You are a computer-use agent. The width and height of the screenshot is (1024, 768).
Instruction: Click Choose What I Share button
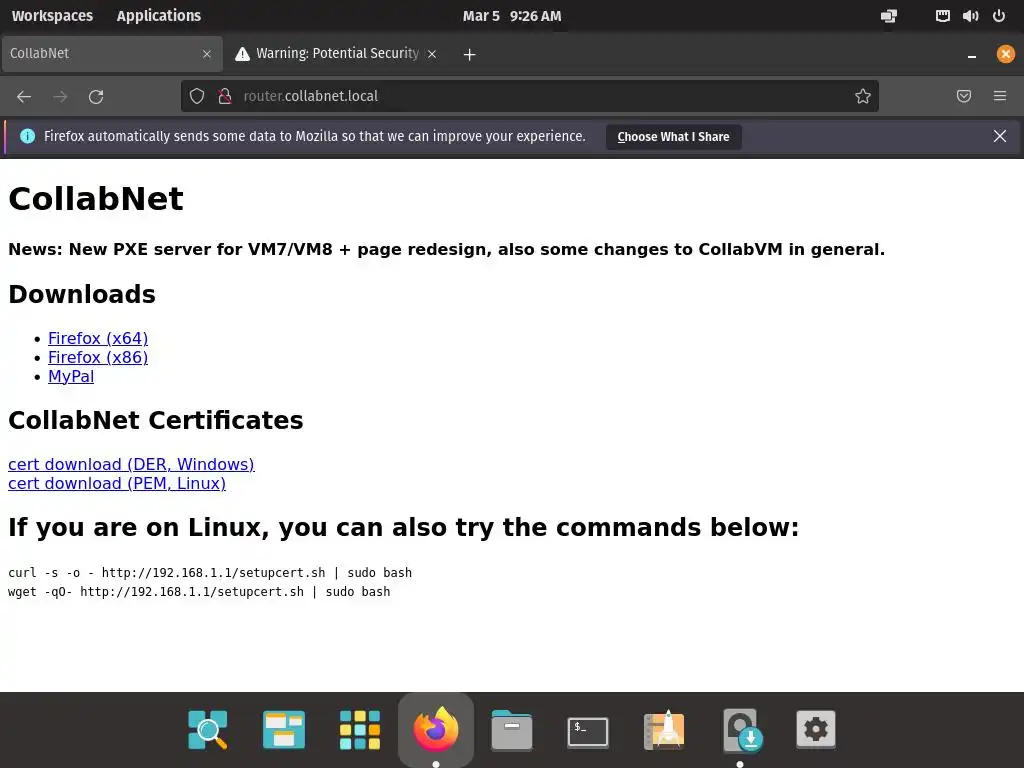[x=673, y=136]
